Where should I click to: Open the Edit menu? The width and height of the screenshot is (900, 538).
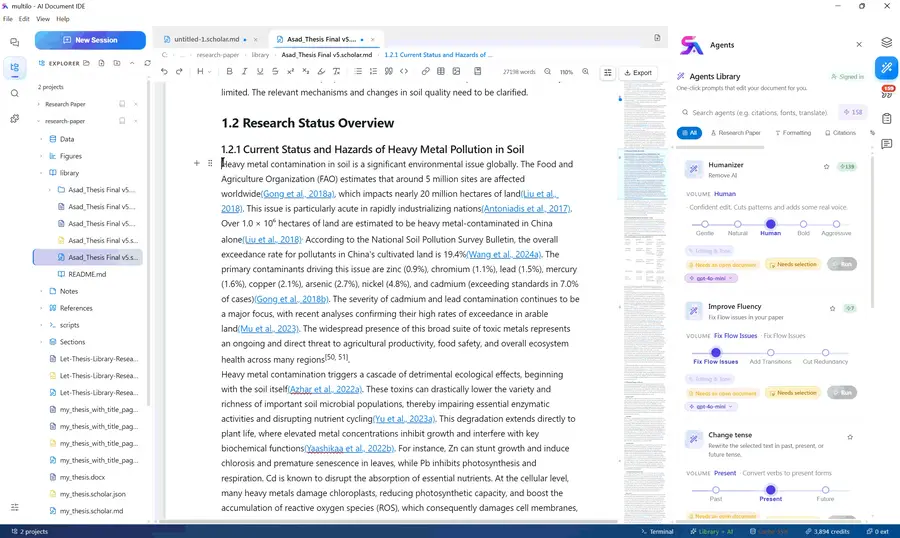[24, 19]
